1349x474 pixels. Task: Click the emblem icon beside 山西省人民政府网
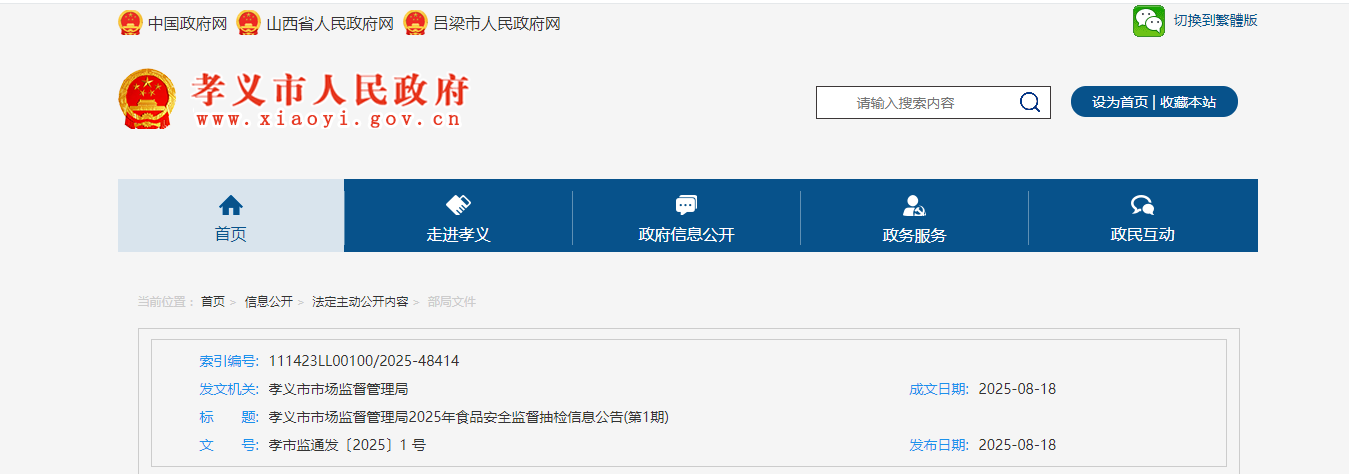(x=249, y=23)
